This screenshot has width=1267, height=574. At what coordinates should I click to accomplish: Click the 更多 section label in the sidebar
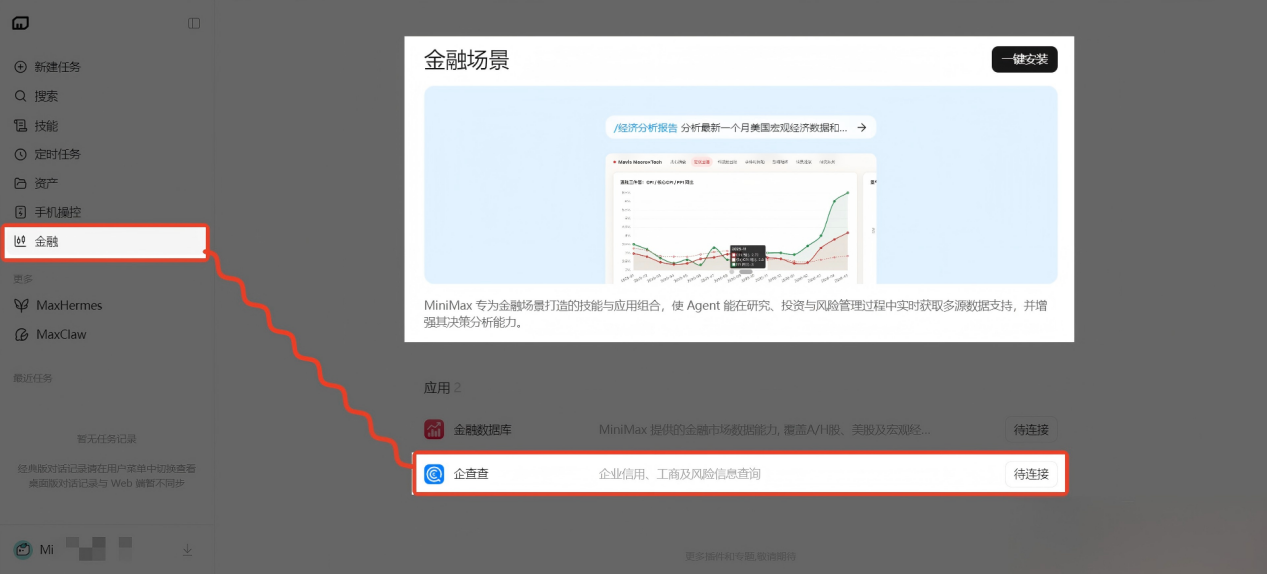23,279
